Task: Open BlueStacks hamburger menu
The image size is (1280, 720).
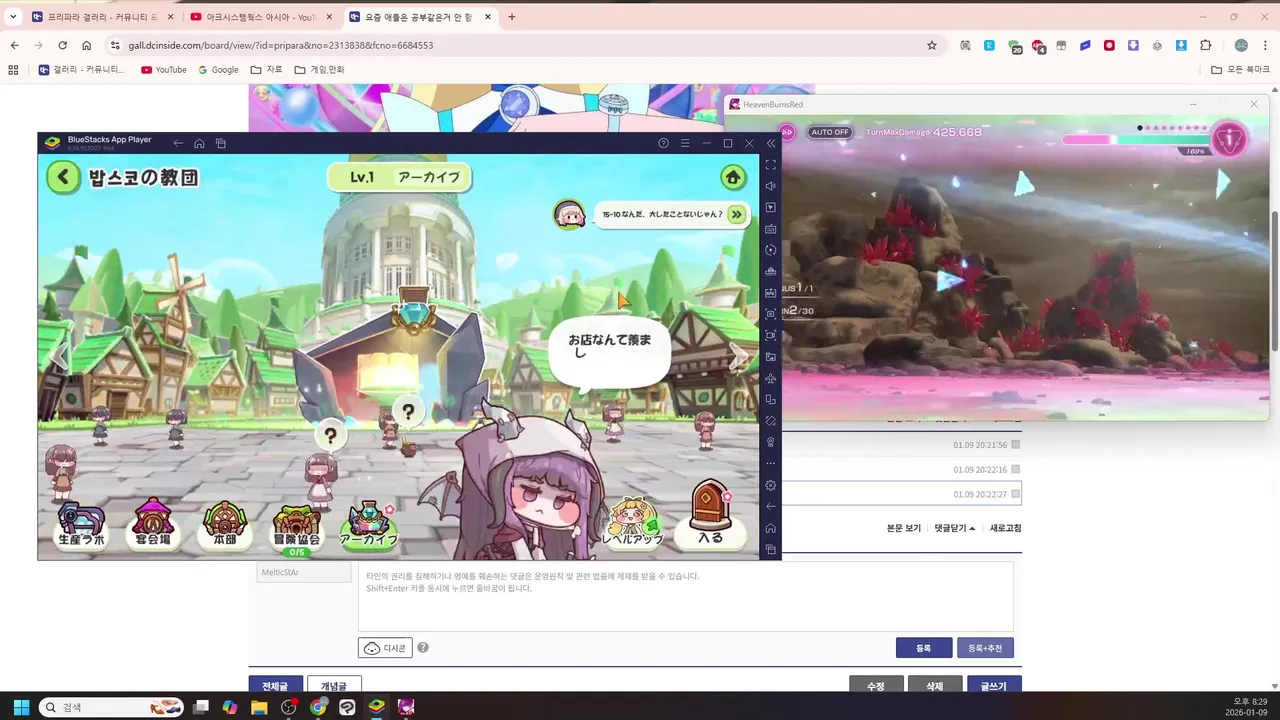Action: pos(685,143)
